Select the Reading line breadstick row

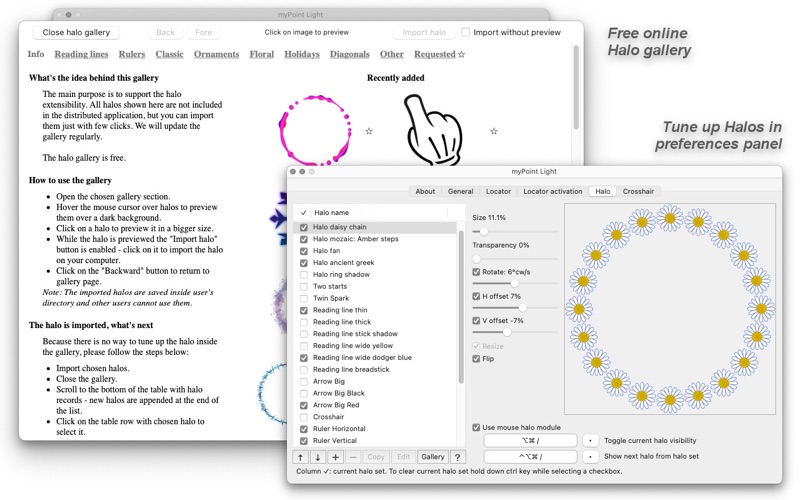375,369
